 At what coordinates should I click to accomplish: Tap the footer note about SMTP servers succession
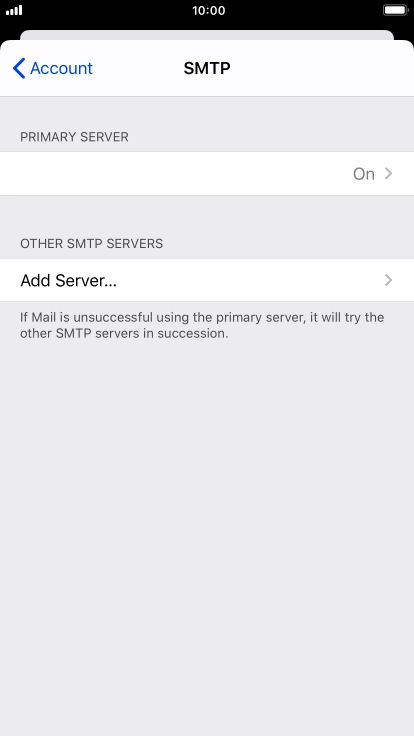click(202, 326)
